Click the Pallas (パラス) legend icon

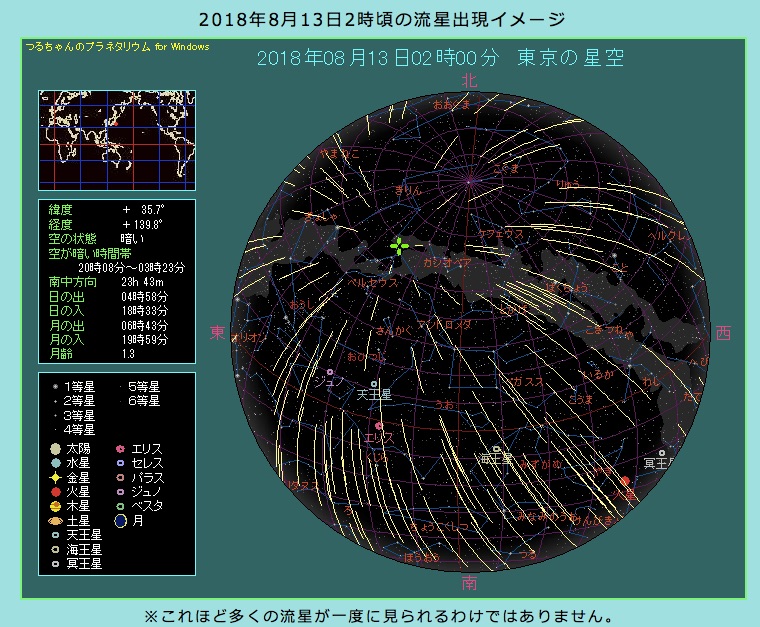(x=121, y=478)
